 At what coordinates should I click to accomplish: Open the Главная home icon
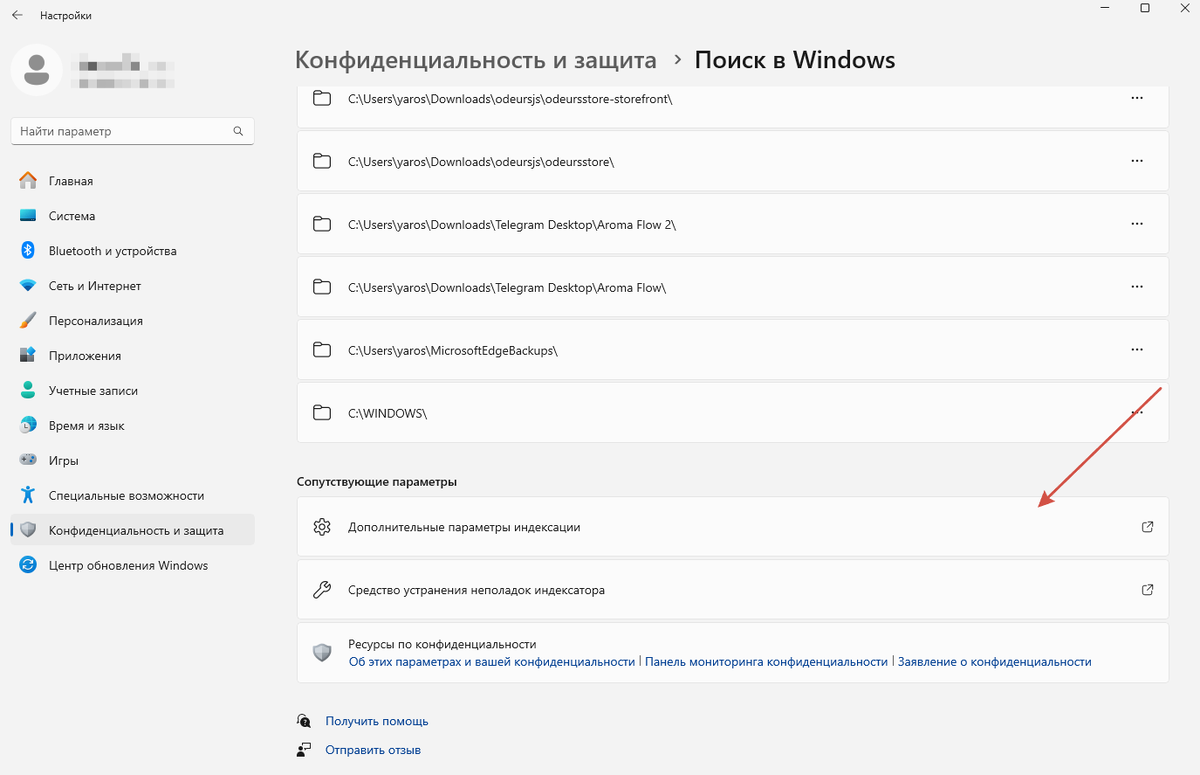point(28,181)
